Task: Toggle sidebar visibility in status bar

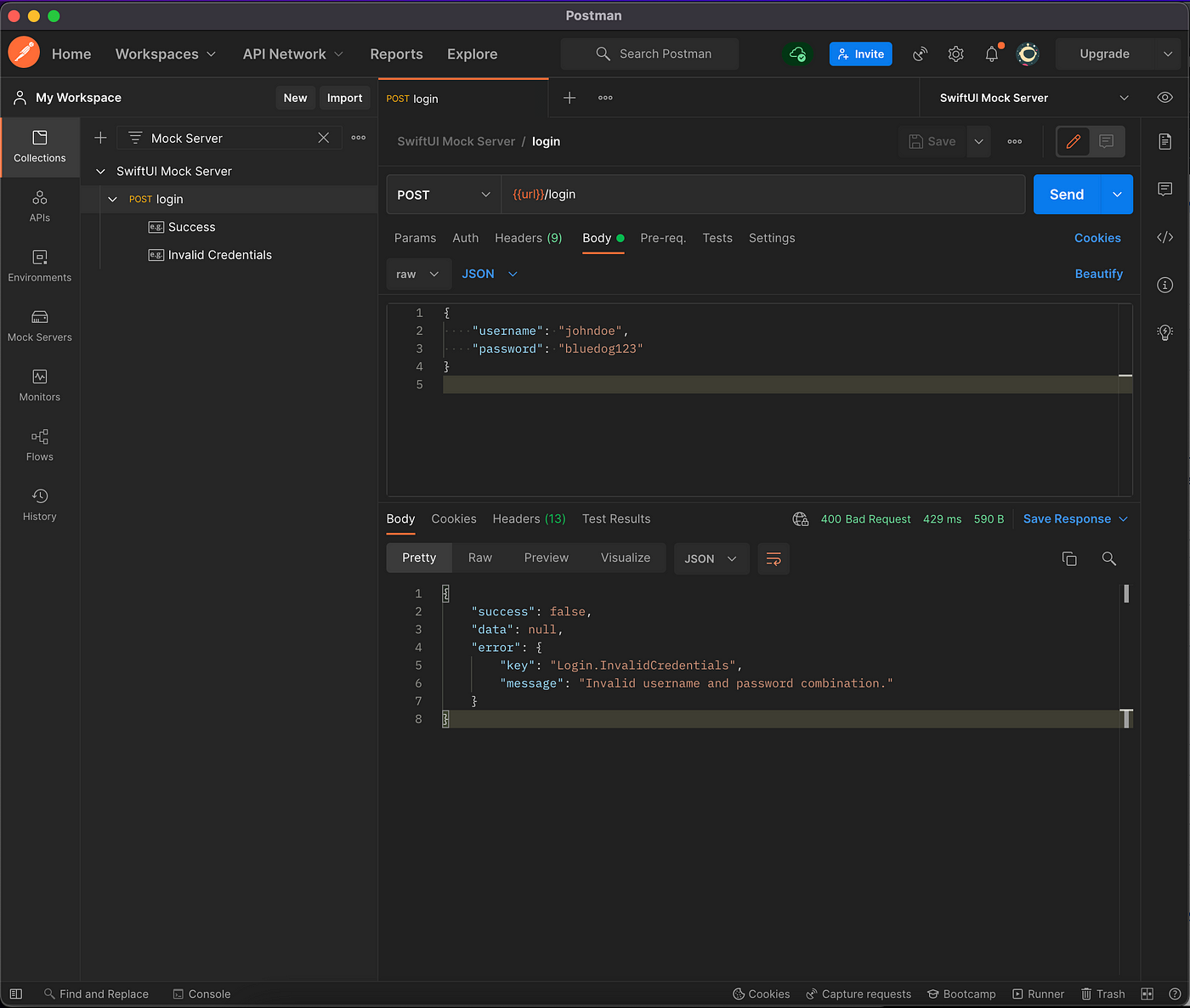Action: point(15,994)
